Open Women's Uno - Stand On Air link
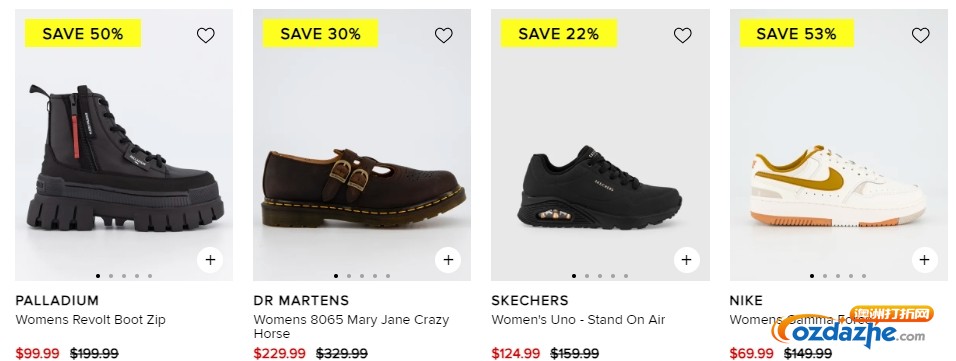Image resolution: width=956 pixels, height=361 pixels. coord(578,320)
